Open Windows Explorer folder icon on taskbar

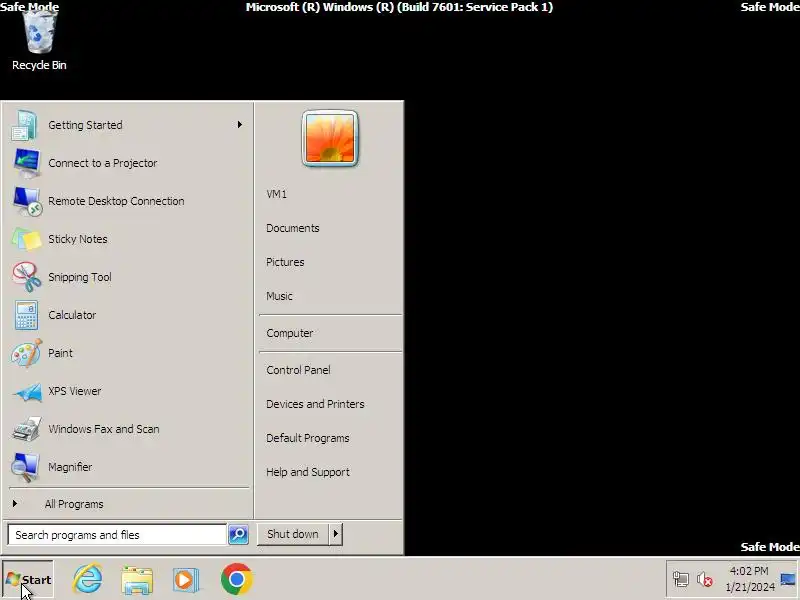point(137,580)
